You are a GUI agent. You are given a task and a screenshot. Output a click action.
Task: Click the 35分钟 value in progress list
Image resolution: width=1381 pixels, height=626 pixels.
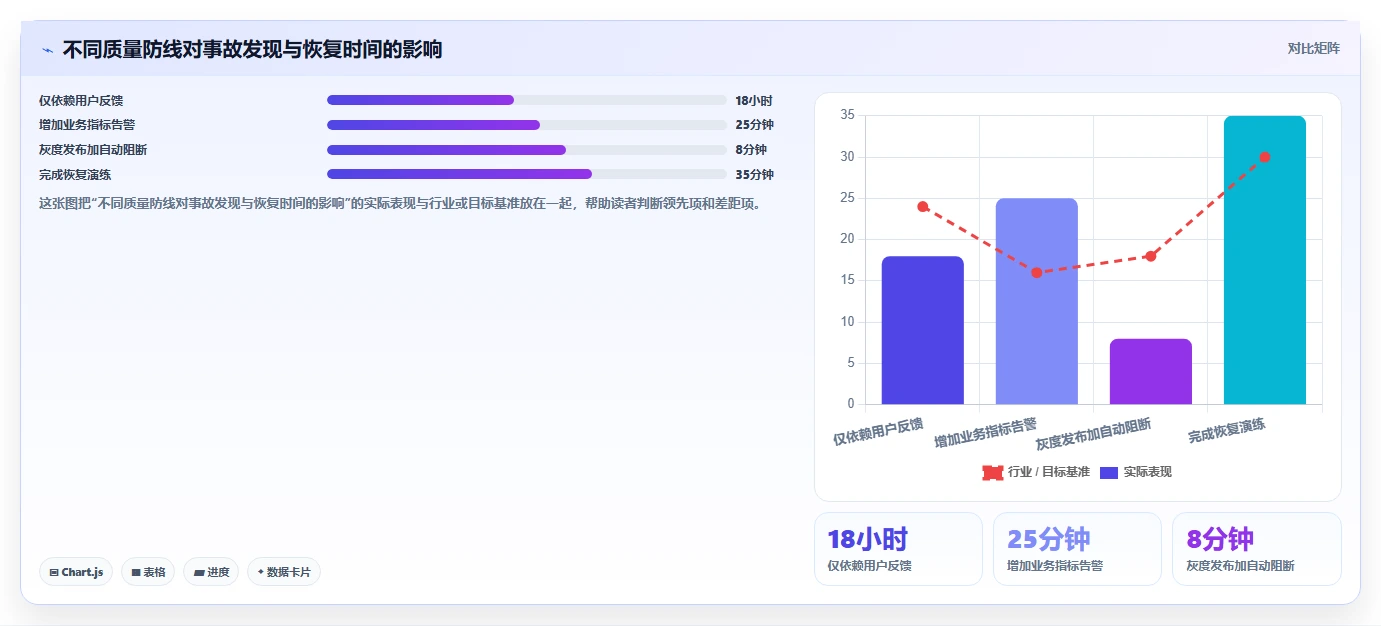pyautogui.click(x=754, y=175)
